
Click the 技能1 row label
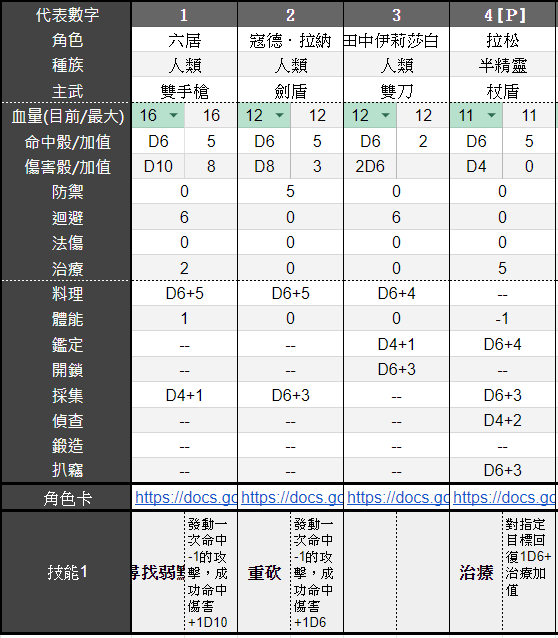coord(66,572)
